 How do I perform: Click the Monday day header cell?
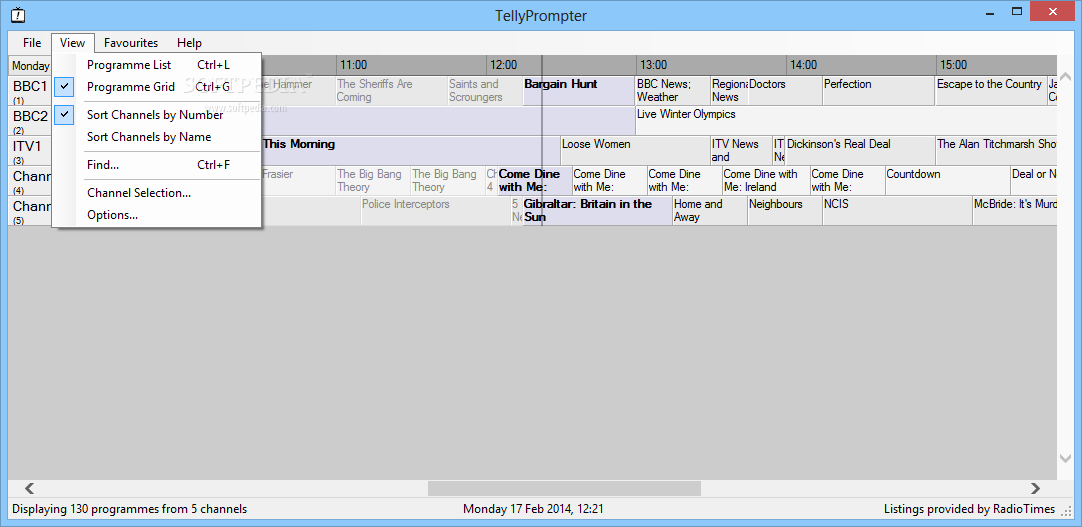pyautogui.click(x=30, y=66)
